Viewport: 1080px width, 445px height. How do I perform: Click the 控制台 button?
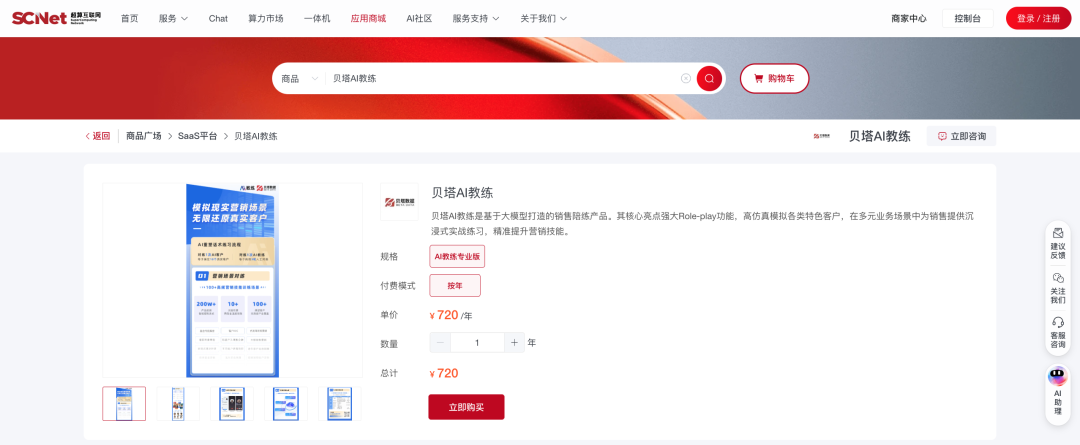pos(968,19)
